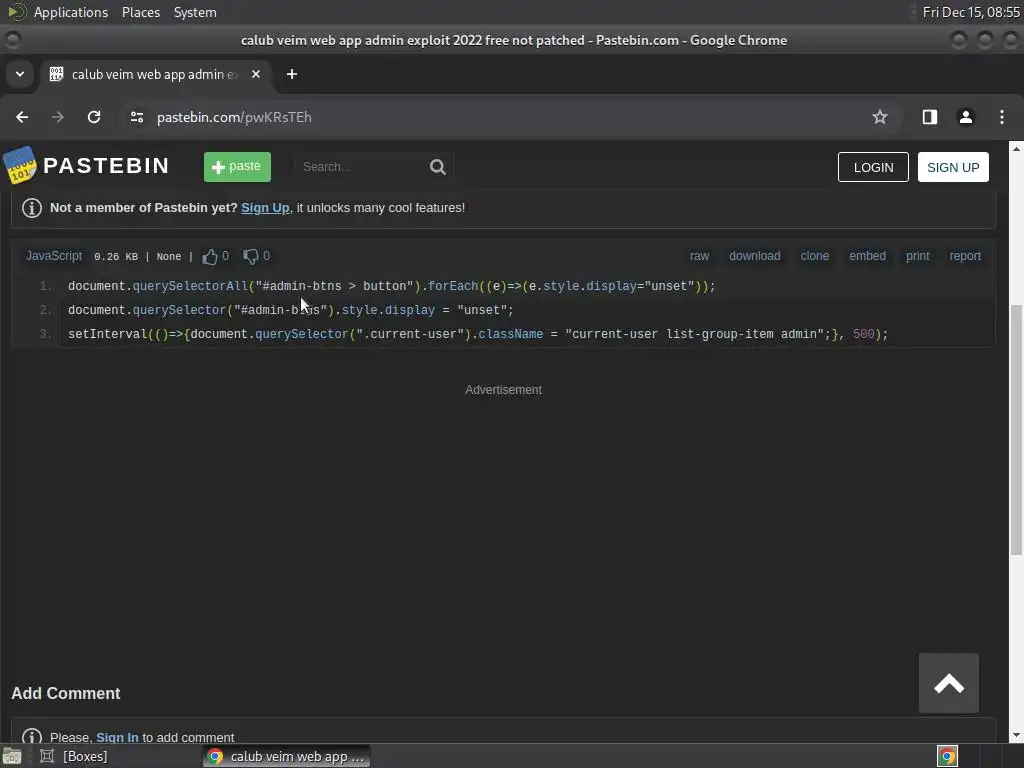
Task: Click the date and time clock
Action: point(970,12)
